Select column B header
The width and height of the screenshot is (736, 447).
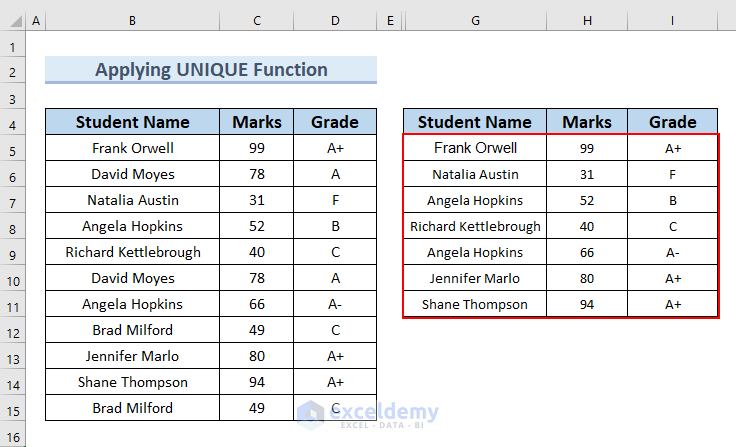pyautogui.click(x=132, y=21)
